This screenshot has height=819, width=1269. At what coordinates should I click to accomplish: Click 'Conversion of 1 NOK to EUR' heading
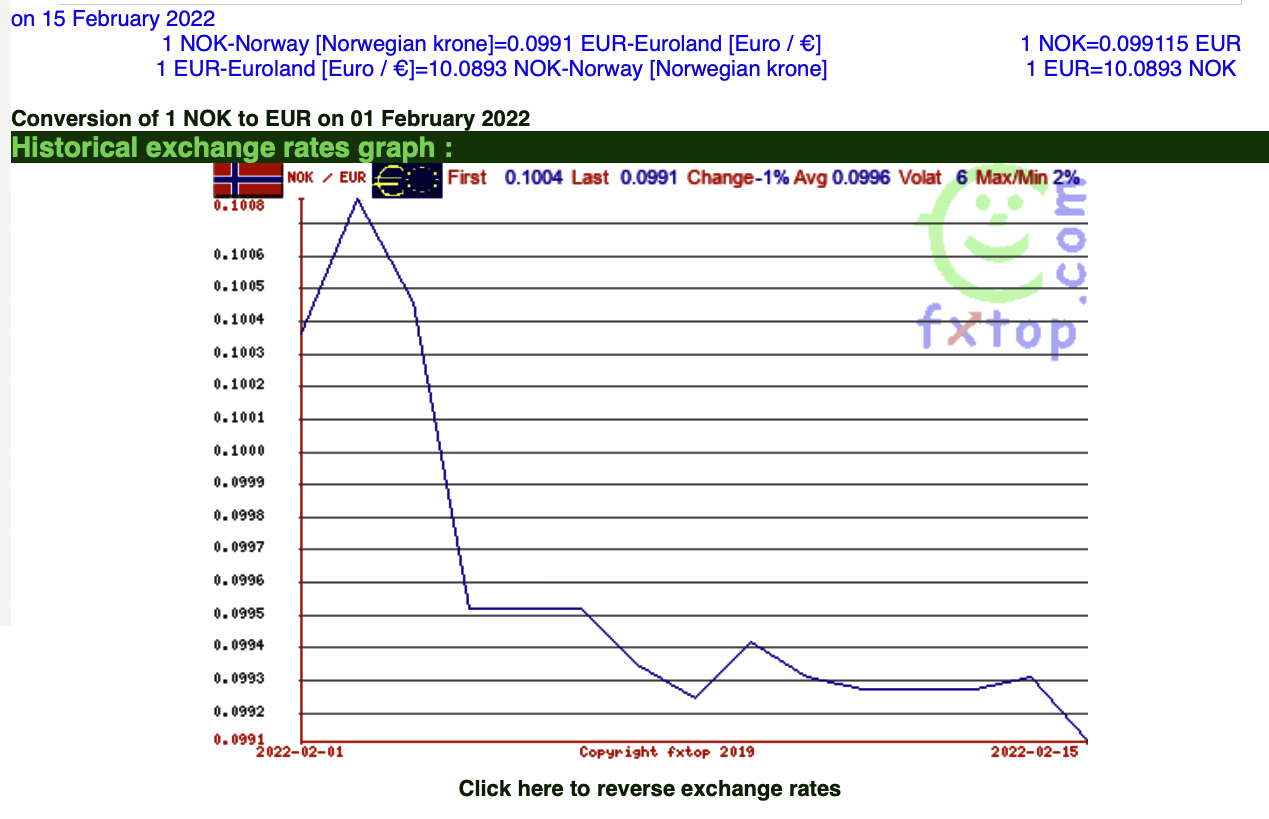pyautogui.click(x=270, y=119)
